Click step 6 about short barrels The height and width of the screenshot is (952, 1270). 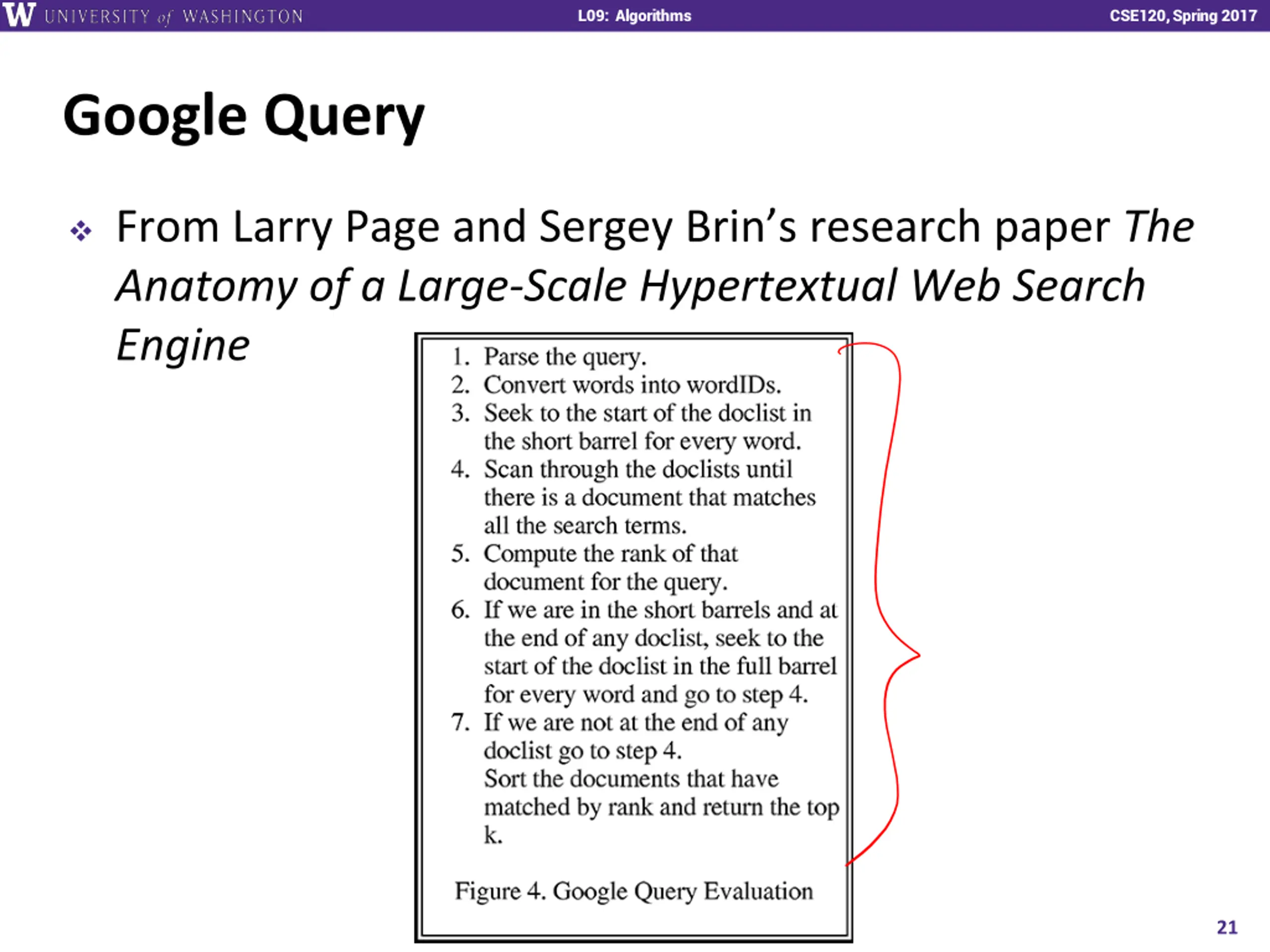[x=644, y=652]
